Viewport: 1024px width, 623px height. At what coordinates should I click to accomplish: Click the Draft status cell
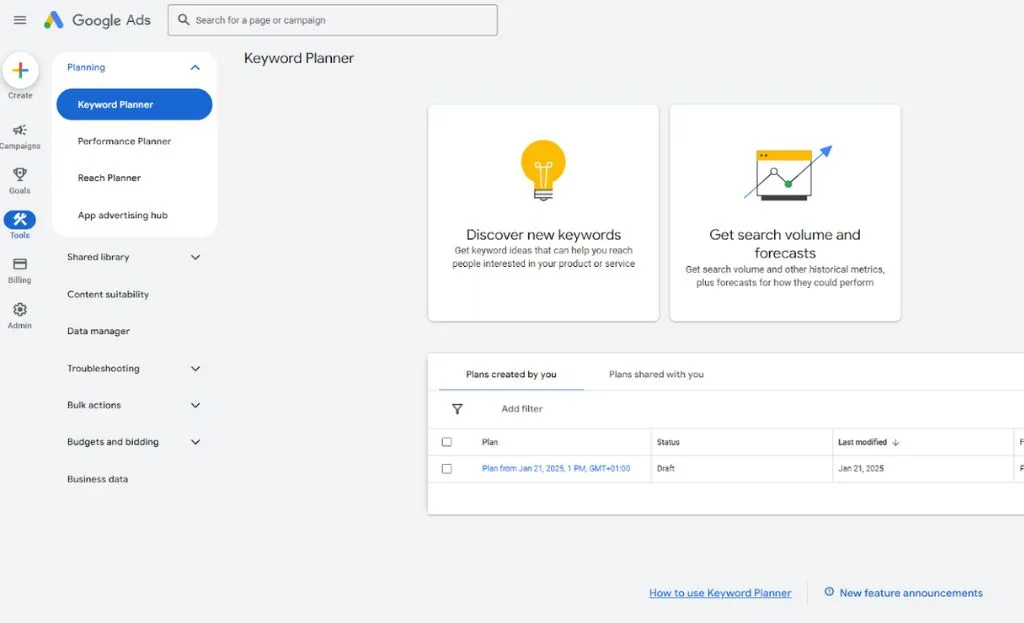(x=665, y=469)
